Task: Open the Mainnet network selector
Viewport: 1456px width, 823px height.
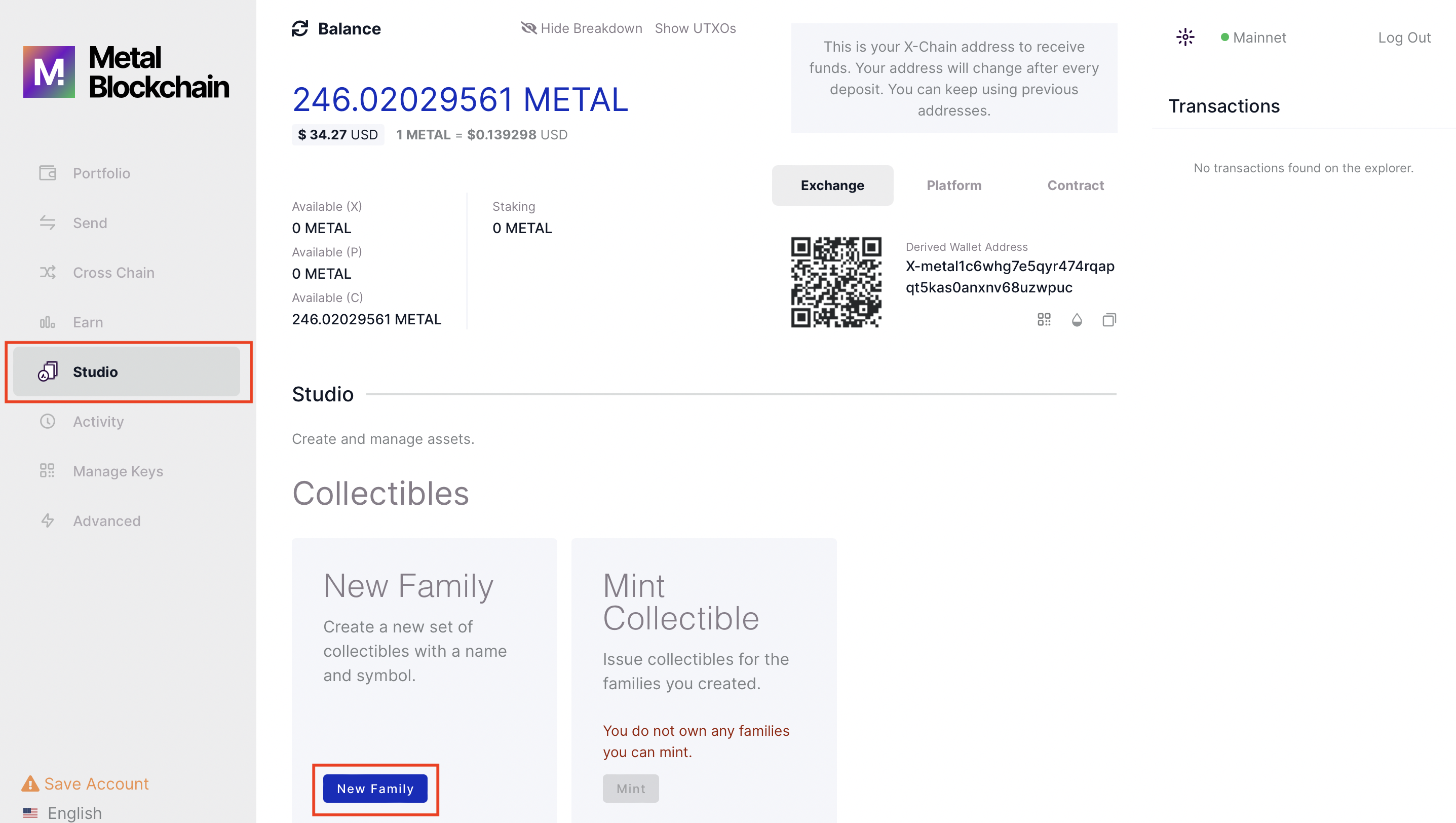Action: (1254, 38)
